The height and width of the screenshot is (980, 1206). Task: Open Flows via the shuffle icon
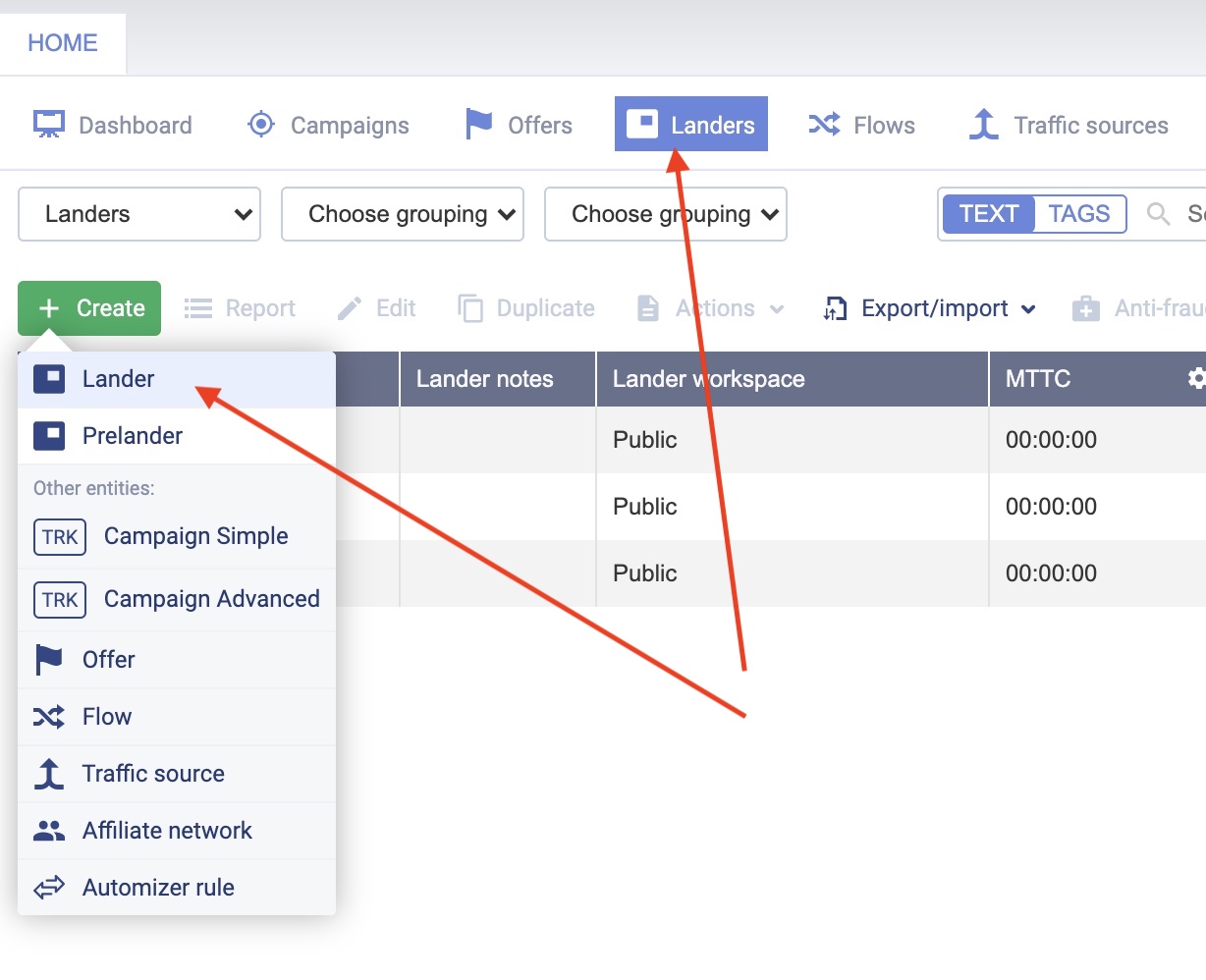[824, 125]
